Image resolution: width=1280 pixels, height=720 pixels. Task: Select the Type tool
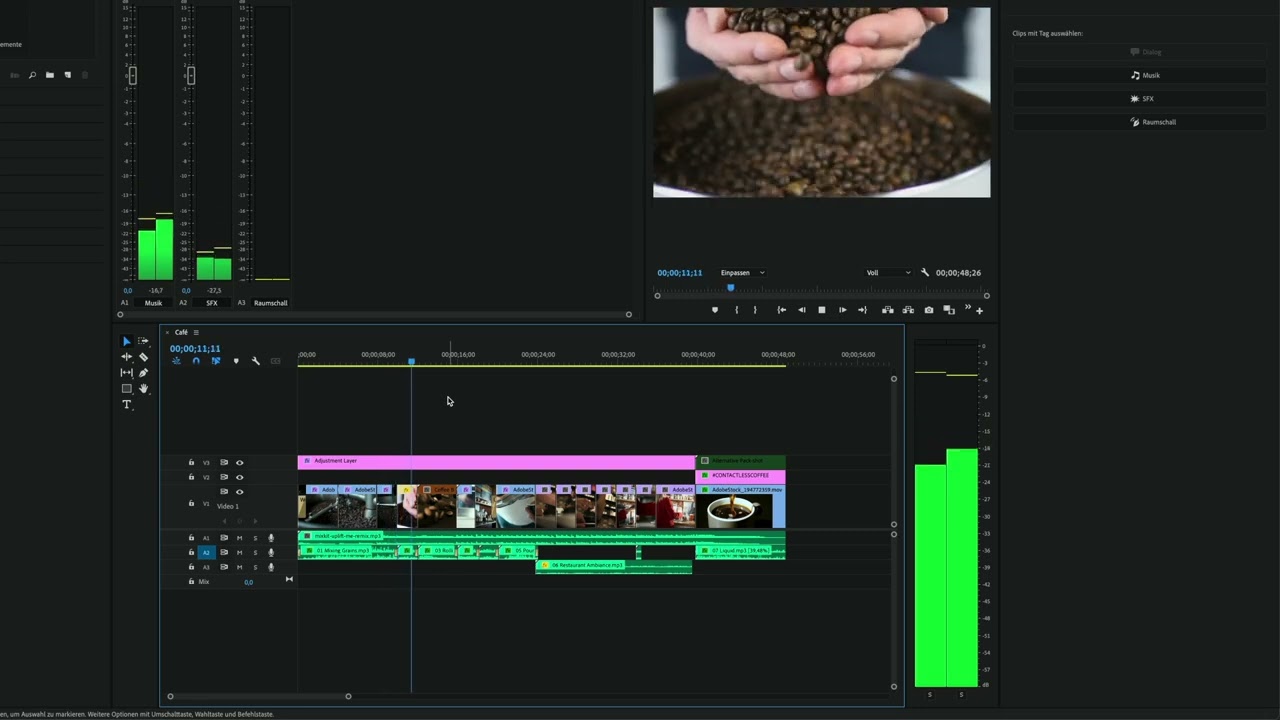[x=126, y=405]
